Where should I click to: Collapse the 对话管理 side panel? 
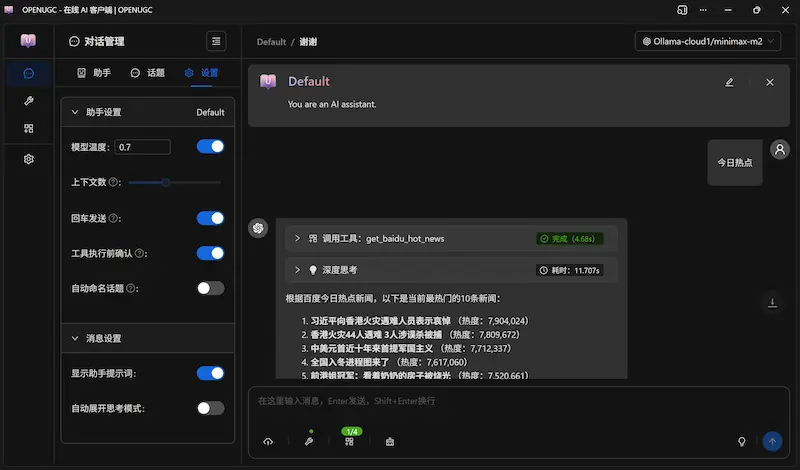click(x=216, y=41)
